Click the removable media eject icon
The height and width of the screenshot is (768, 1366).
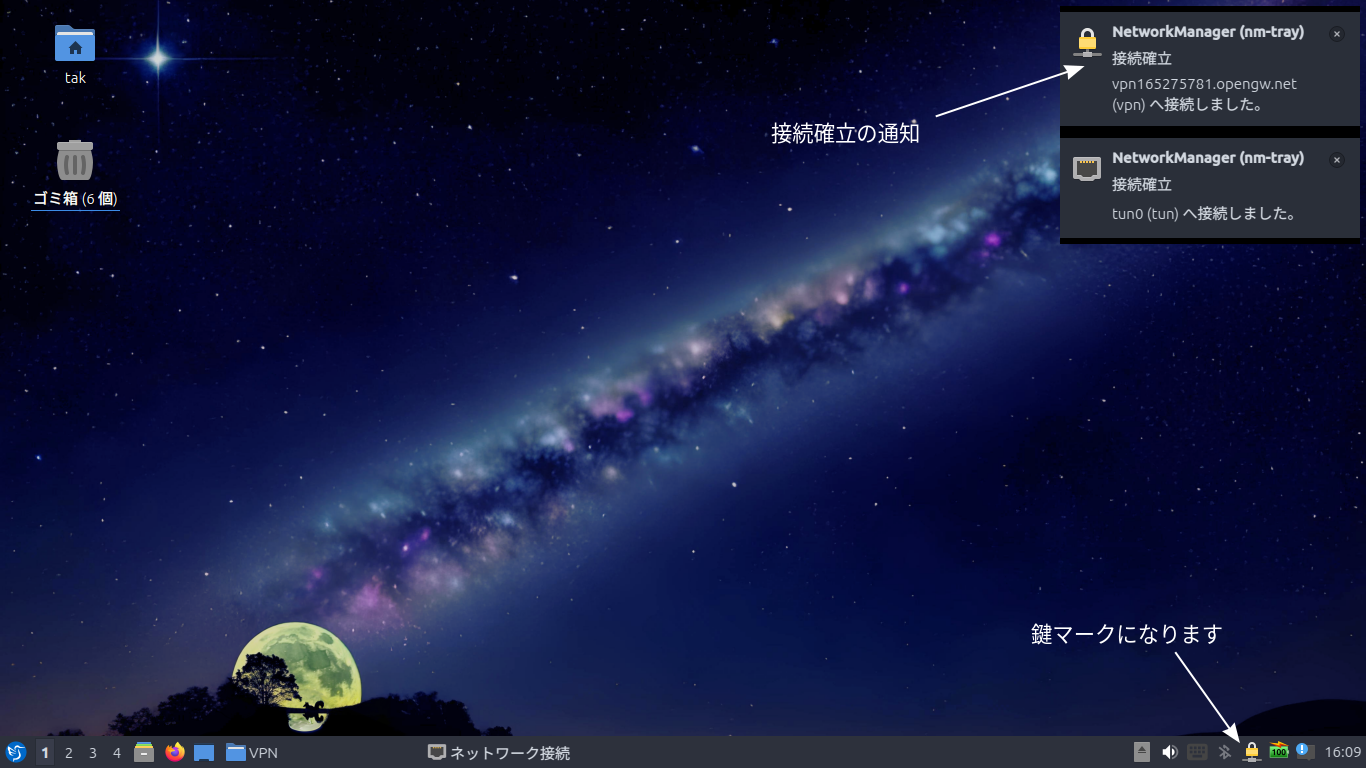[1143, 752]
